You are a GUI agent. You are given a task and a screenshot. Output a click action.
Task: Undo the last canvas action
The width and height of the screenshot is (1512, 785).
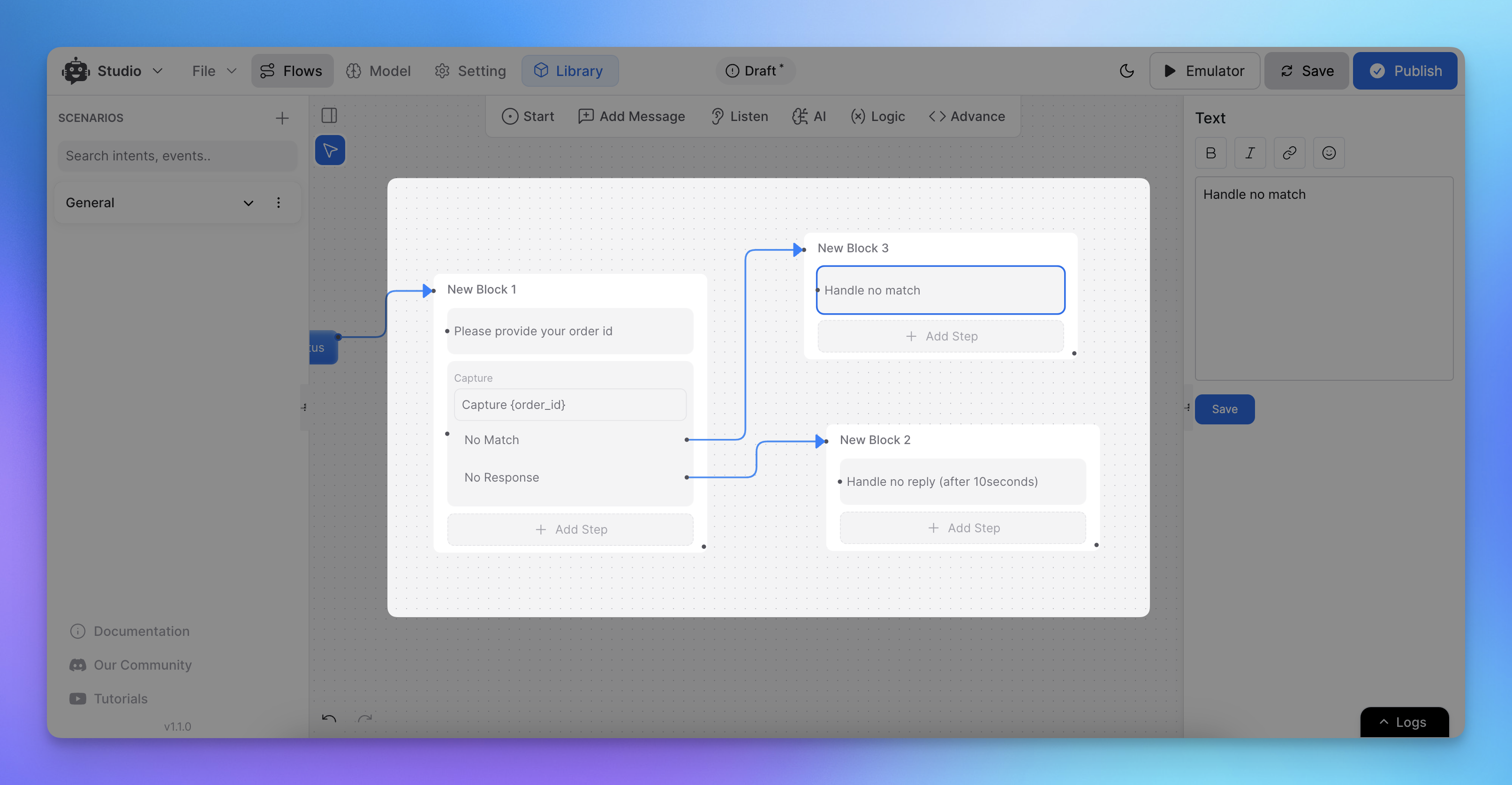tap(329, 719)
